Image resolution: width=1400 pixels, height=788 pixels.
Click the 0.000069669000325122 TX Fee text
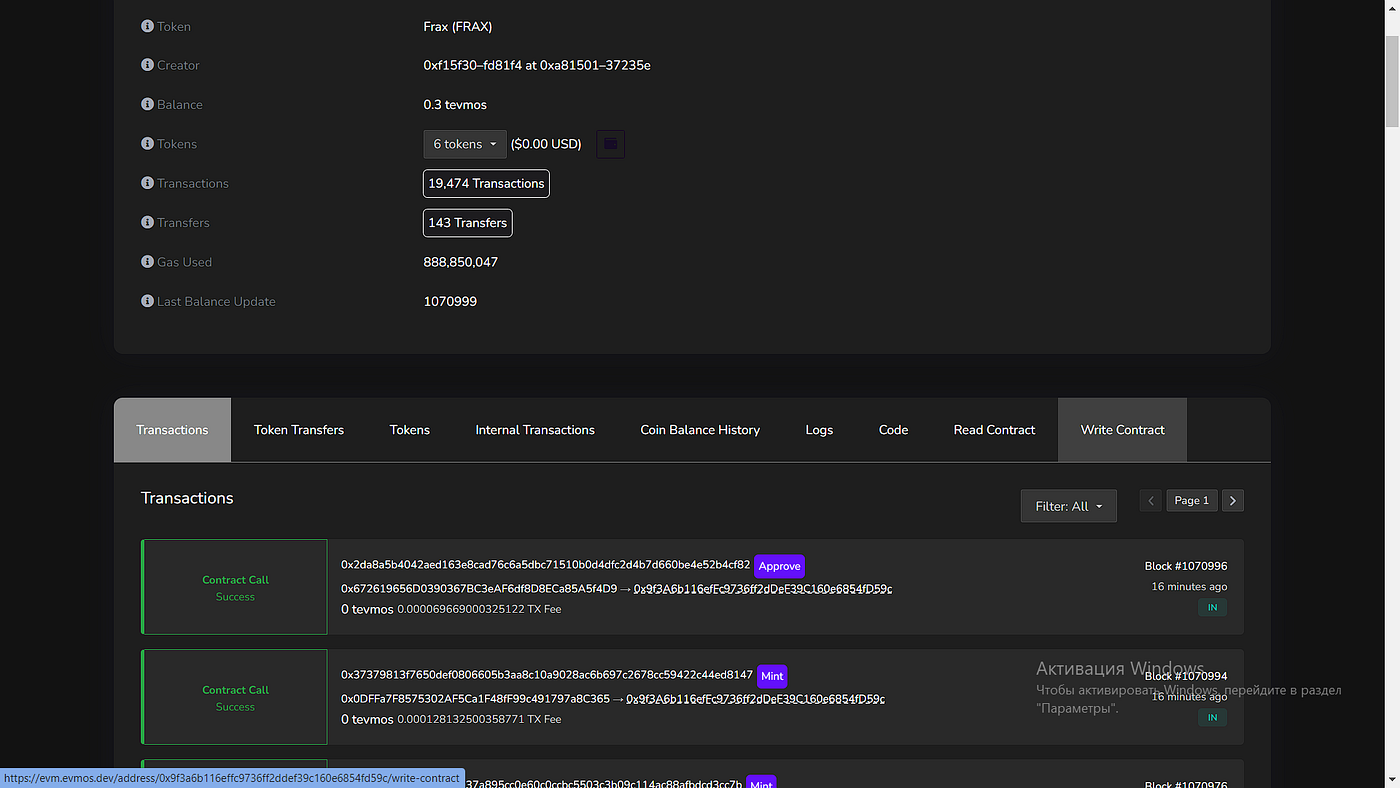point(479,609)
